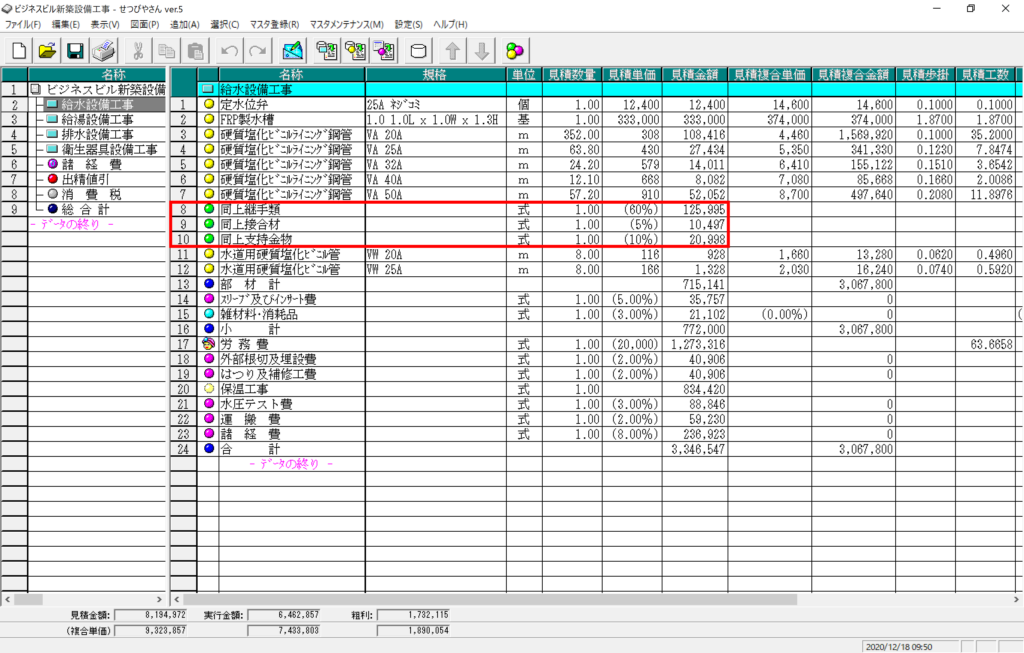Paste using the clipboard toolbar icon

coord(195,51)
